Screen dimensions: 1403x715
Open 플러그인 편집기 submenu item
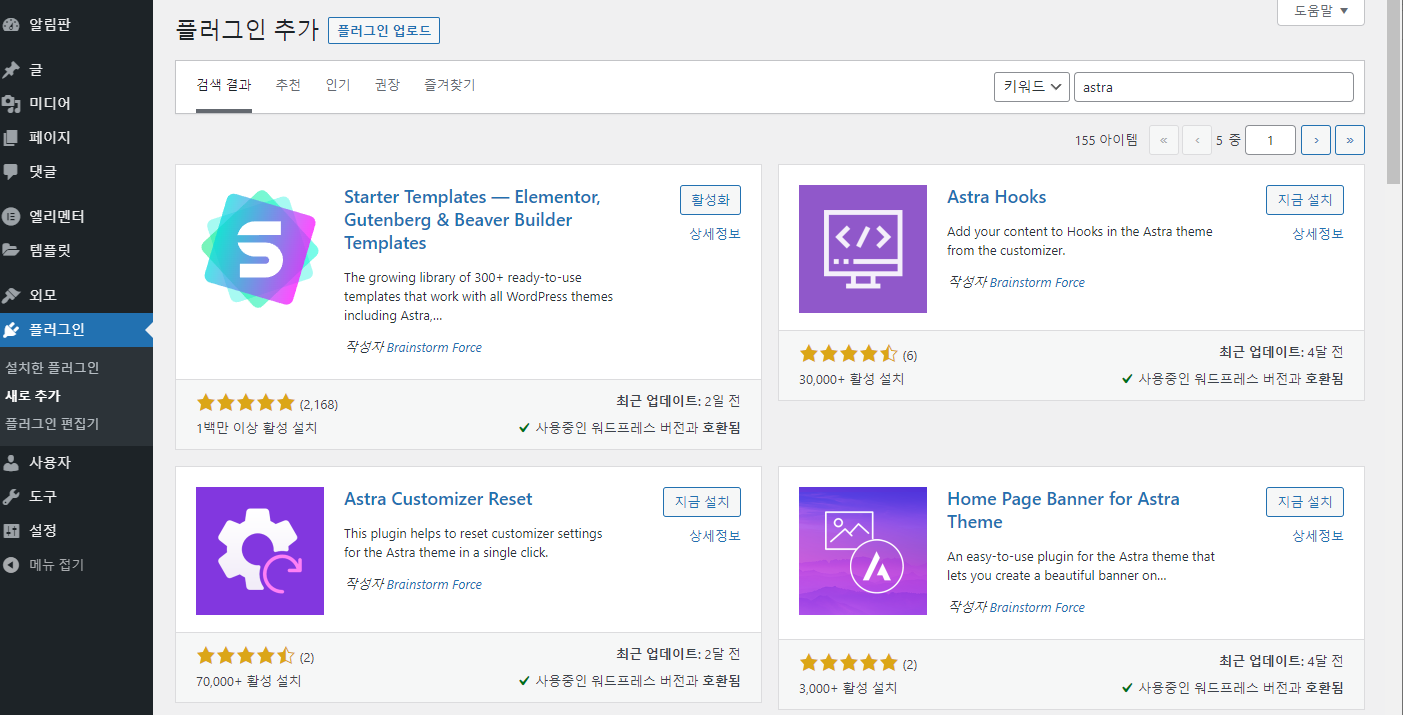pos(52,424)
